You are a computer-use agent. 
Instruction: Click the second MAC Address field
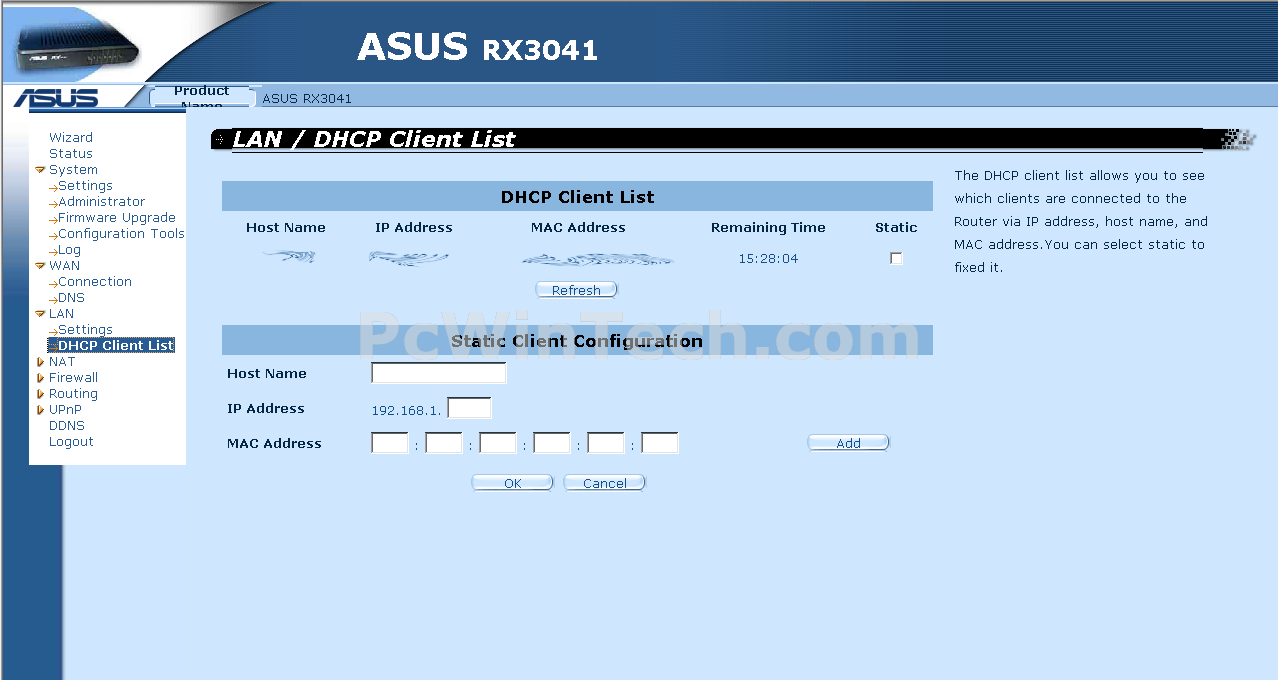point(444,443)
